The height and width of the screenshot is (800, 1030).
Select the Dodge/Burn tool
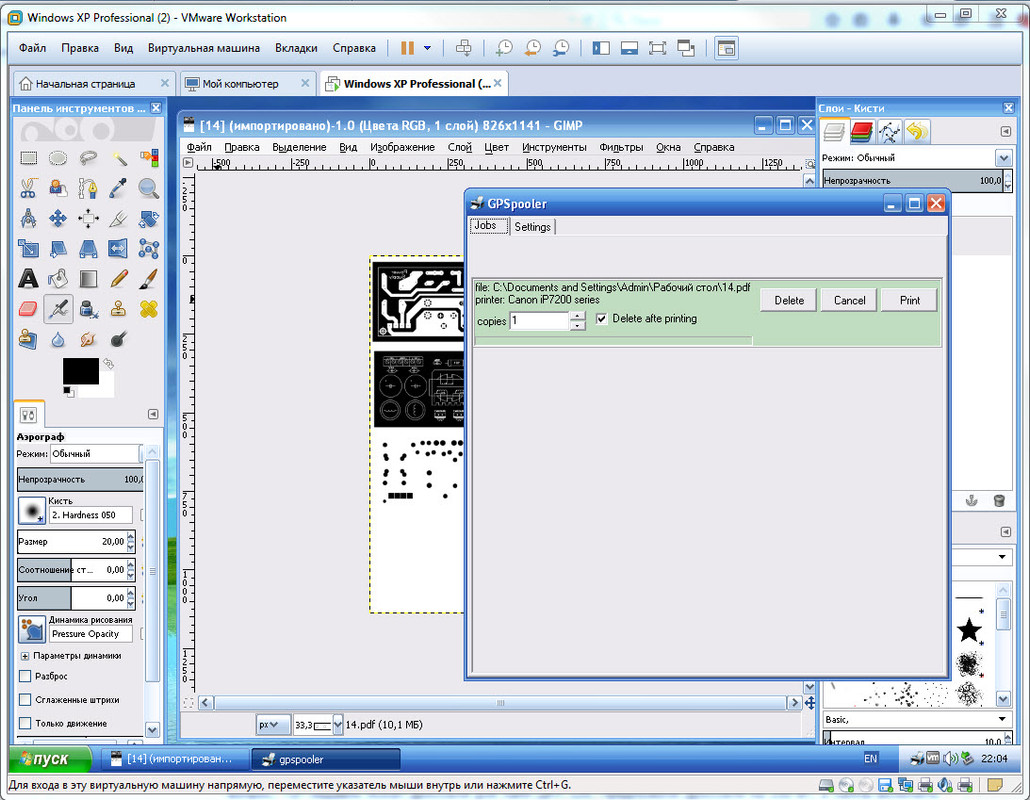119,339
